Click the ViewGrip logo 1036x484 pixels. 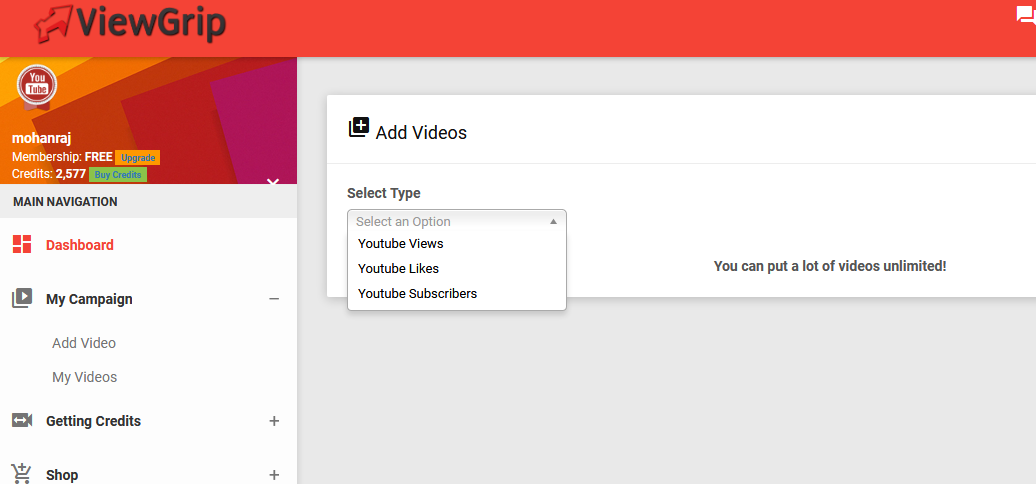pyautogui.click(x=130, y=24)
